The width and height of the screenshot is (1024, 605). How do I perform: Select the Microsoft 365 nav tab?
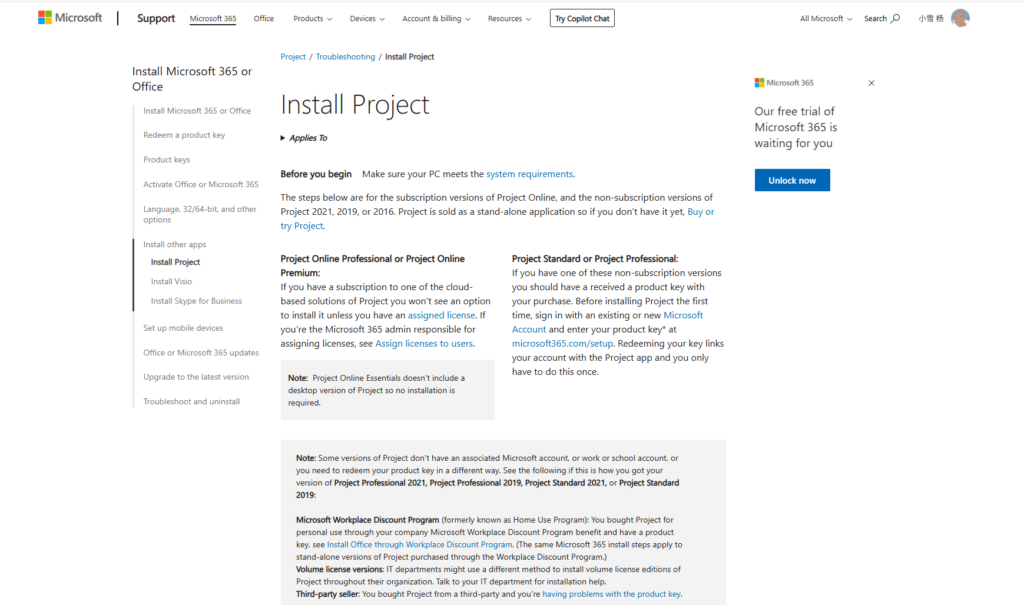click(212, 18)
